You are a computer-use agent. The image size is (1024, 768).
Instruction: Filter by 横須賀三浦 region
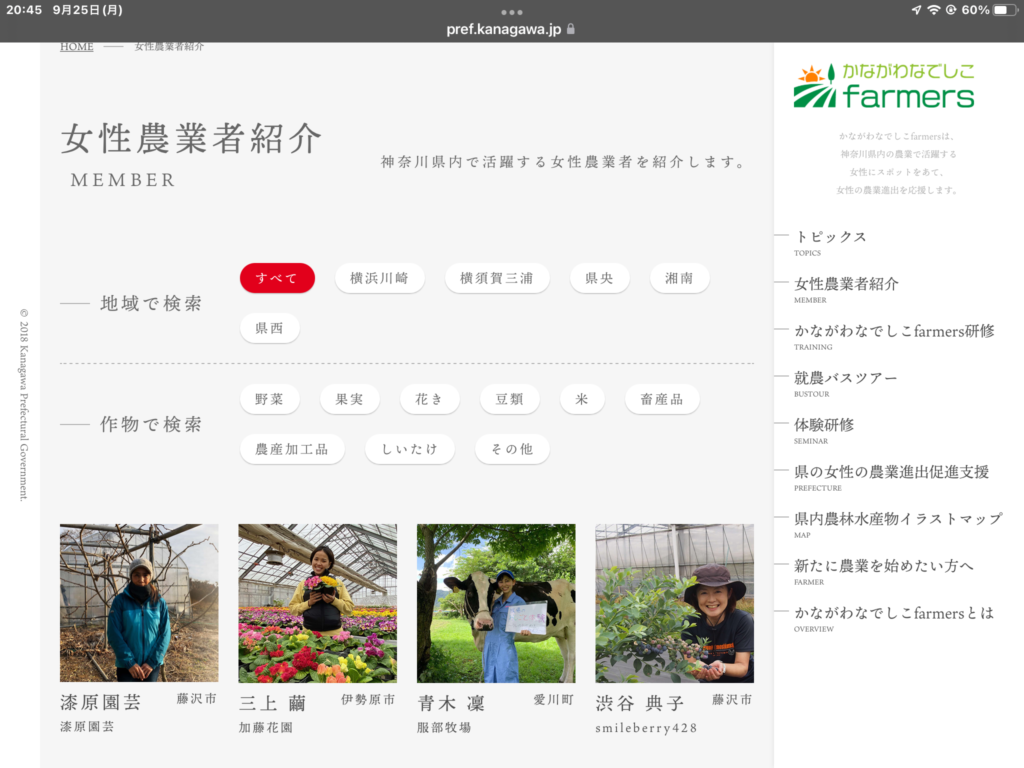pos(497,278)
